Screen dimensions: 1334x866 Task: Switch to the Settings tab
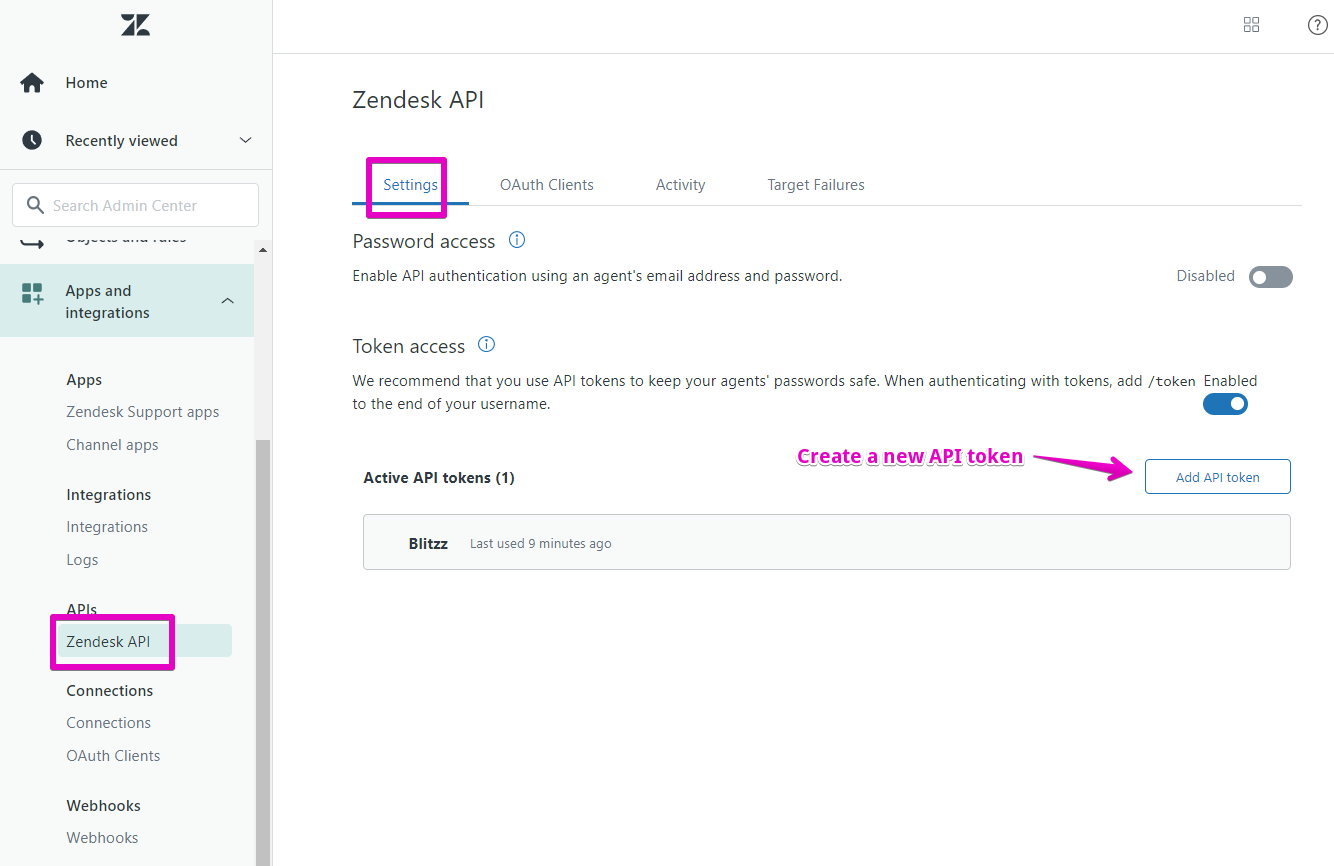pyautogui.click(x=410, y=185)
